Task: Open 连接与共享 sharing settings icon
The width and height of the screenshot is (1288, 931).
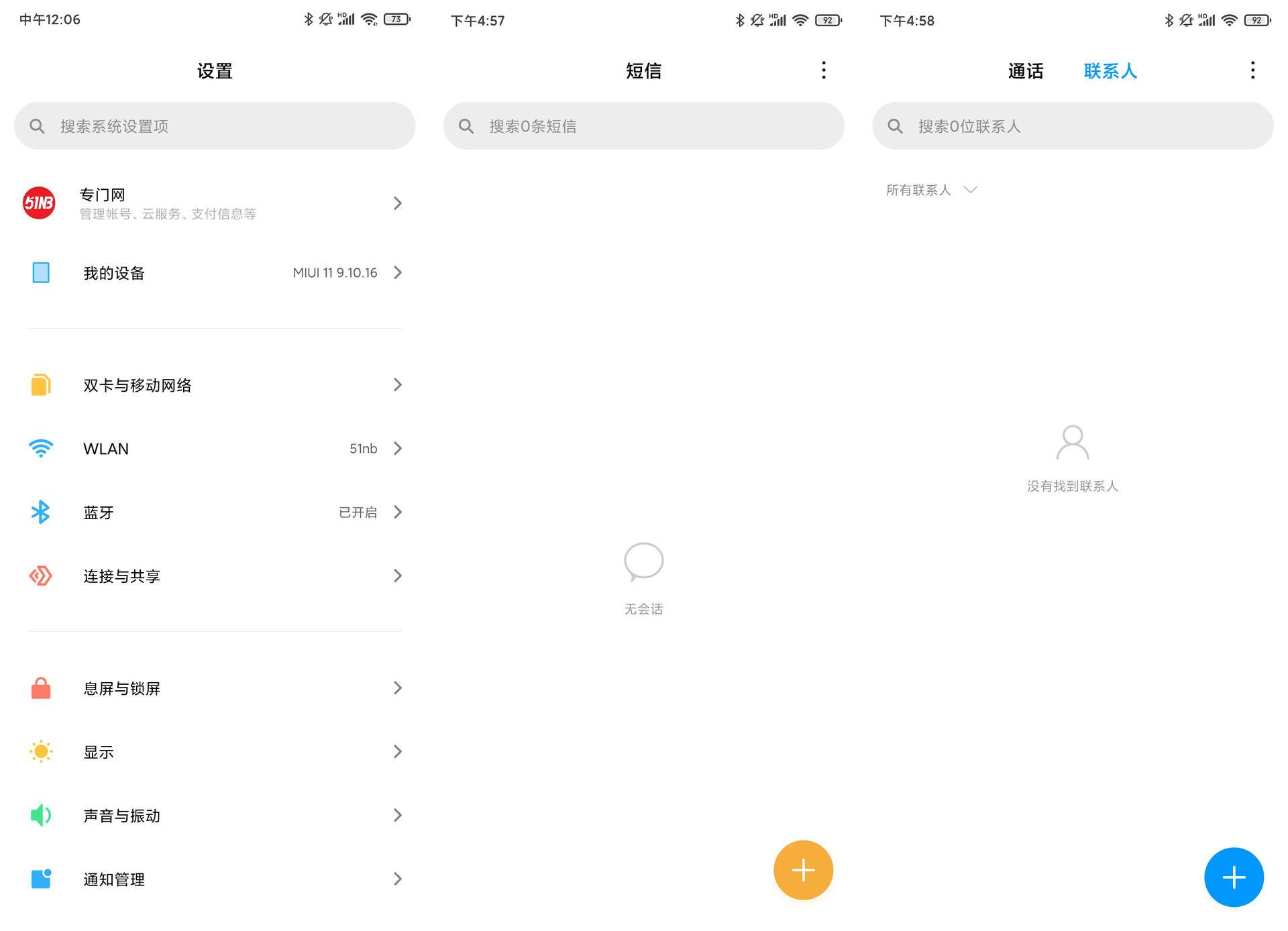Action: click(x=40, y=576)
